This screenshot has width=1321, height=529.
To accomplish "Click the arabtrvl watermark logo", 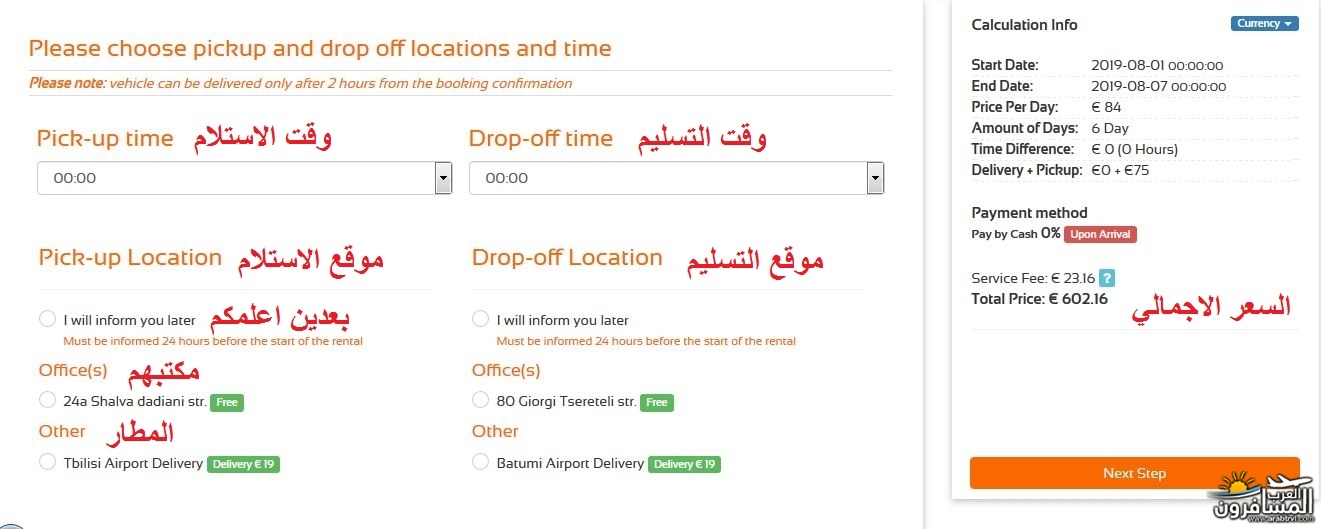I will click(1264, 499).
